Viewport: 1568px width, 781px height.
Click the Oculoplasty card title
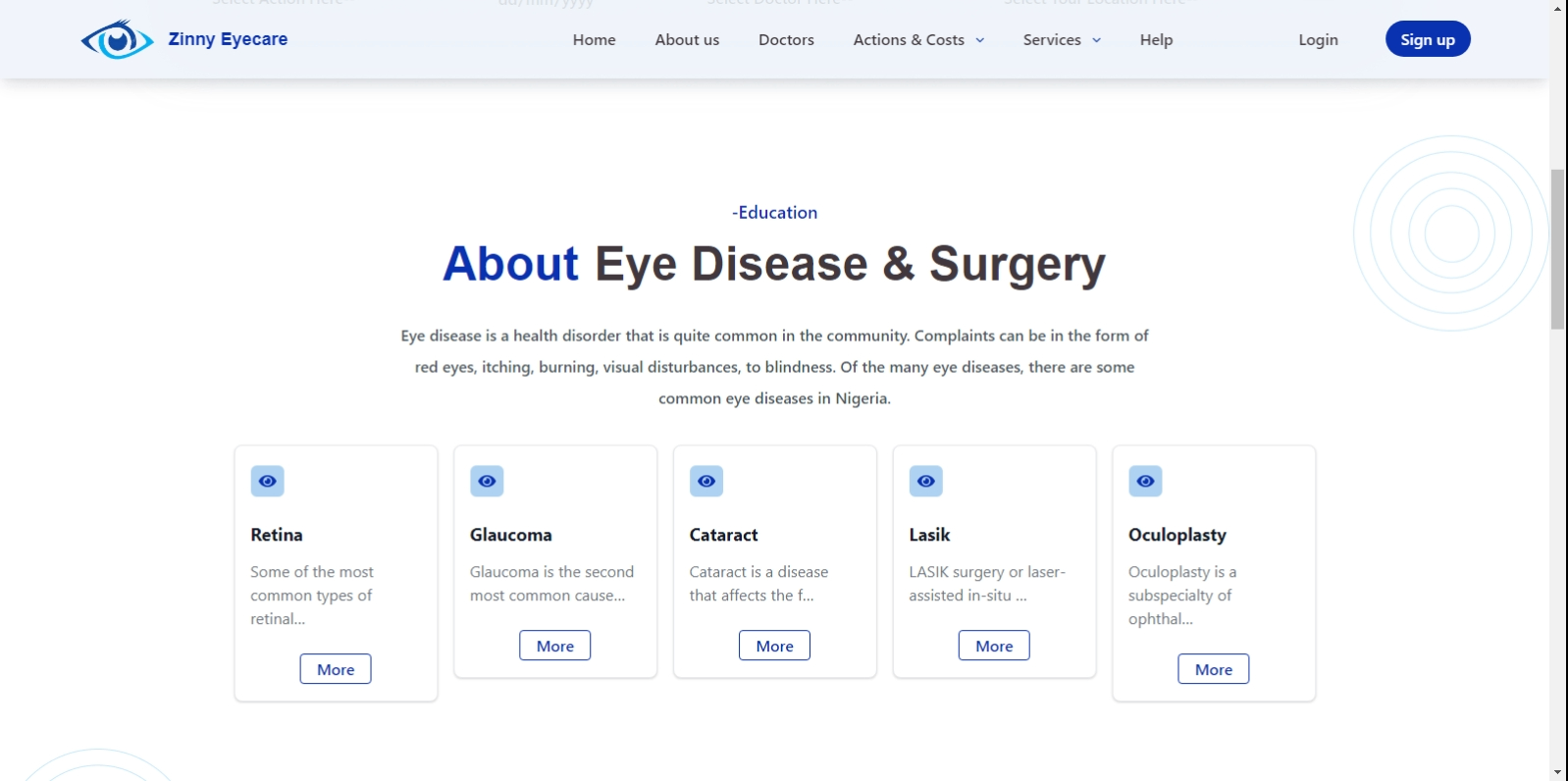coord(1177,535)
